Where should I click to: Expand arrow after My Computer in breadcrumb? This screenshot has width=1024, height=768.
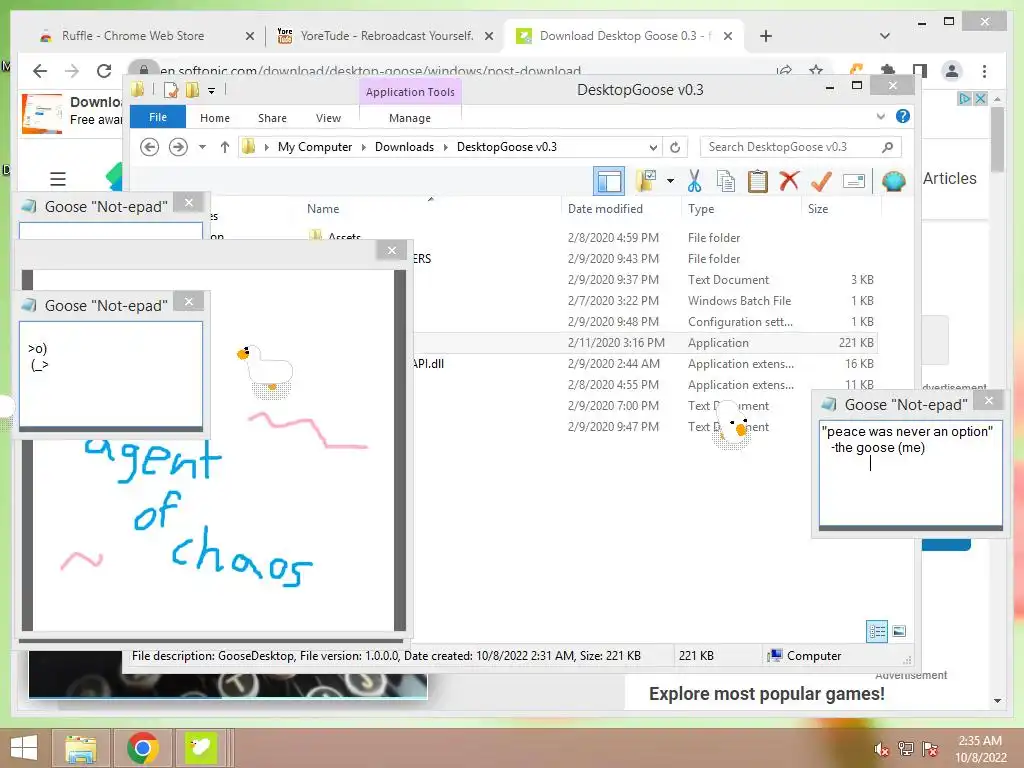point(364,147)
